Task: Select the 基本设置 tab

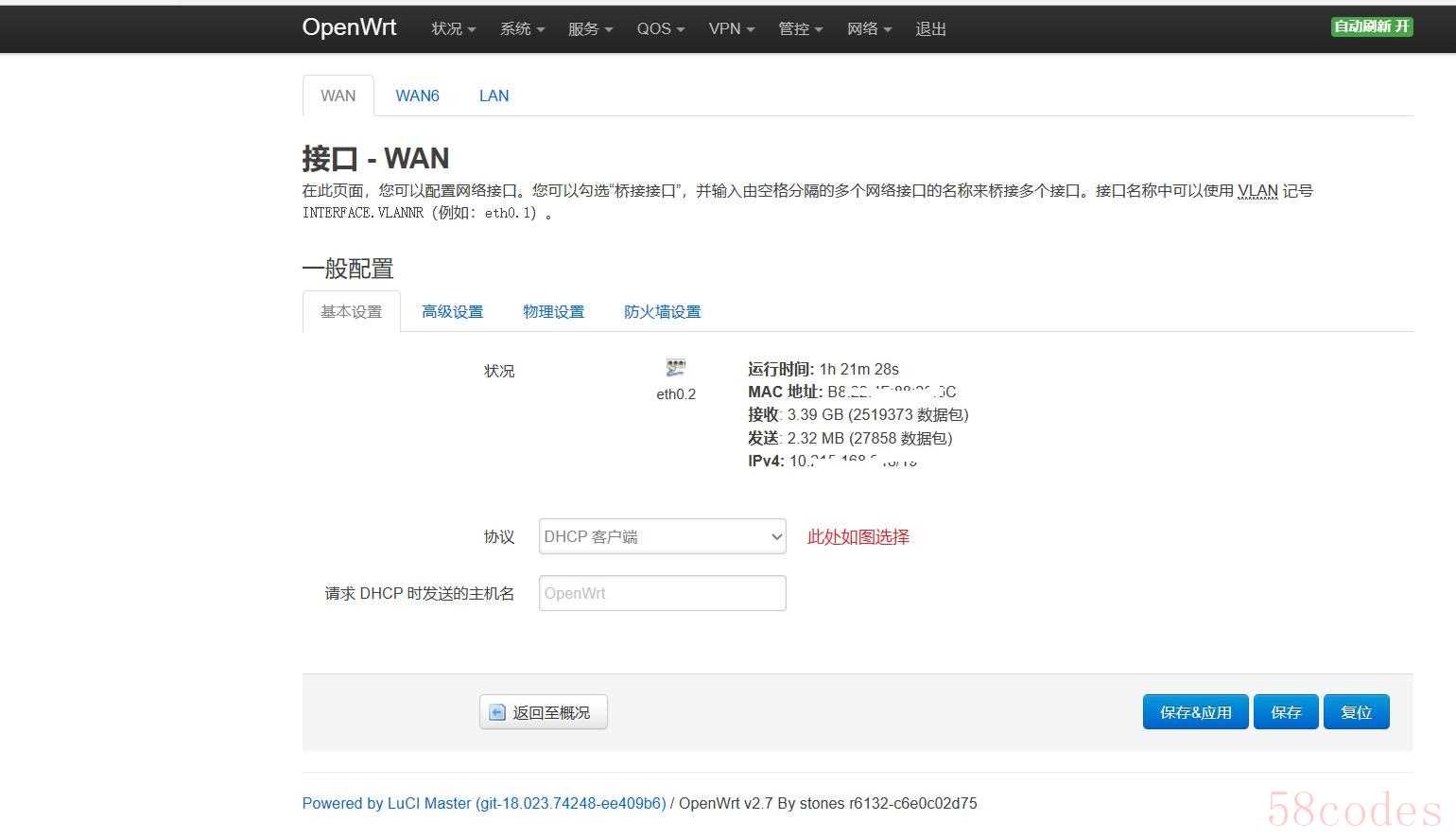Action: (351, 311)
